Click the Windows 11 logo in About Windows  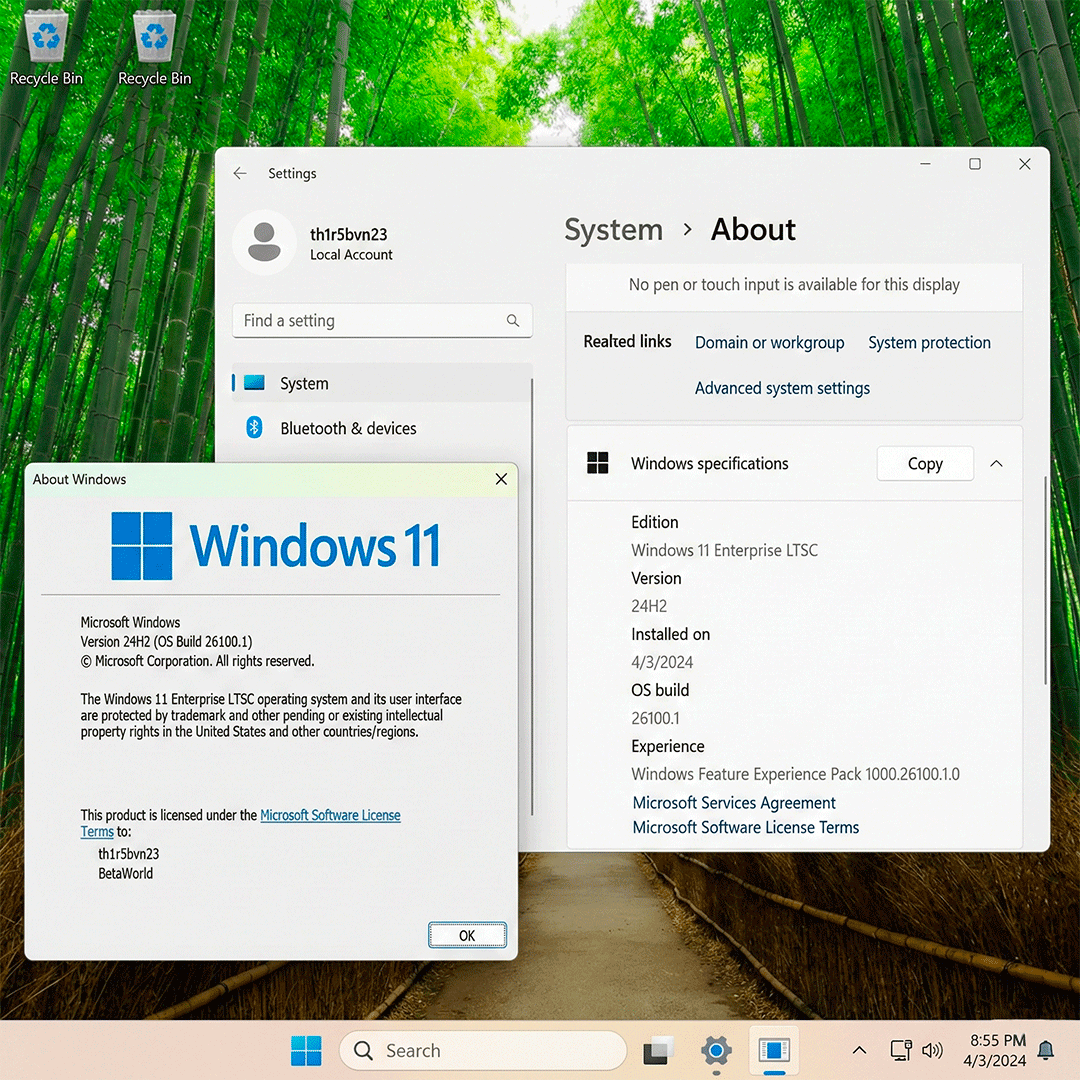point(276,546)
